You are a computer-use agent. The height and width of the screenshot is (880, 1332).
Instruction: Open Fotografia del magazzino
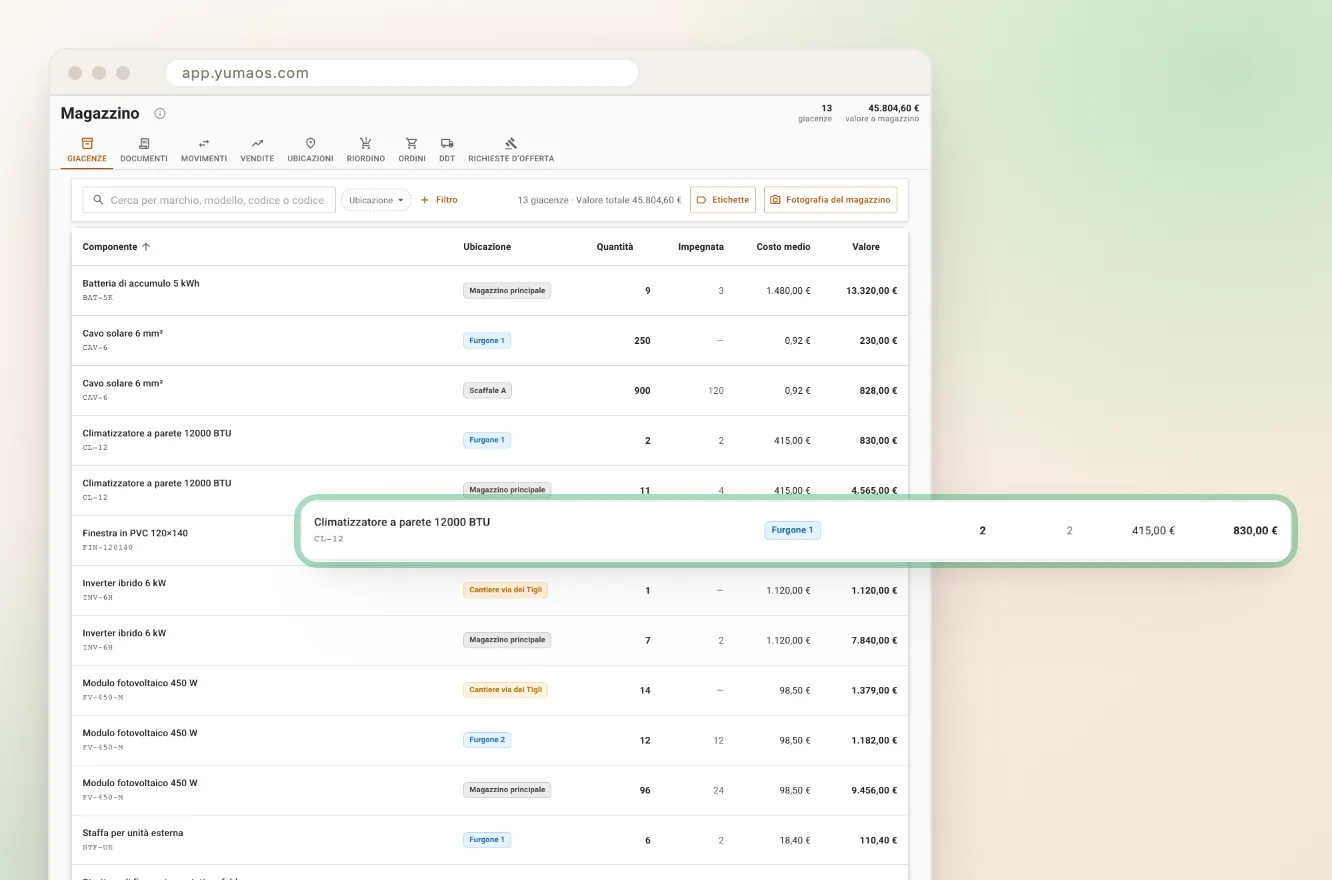point(831,200)
